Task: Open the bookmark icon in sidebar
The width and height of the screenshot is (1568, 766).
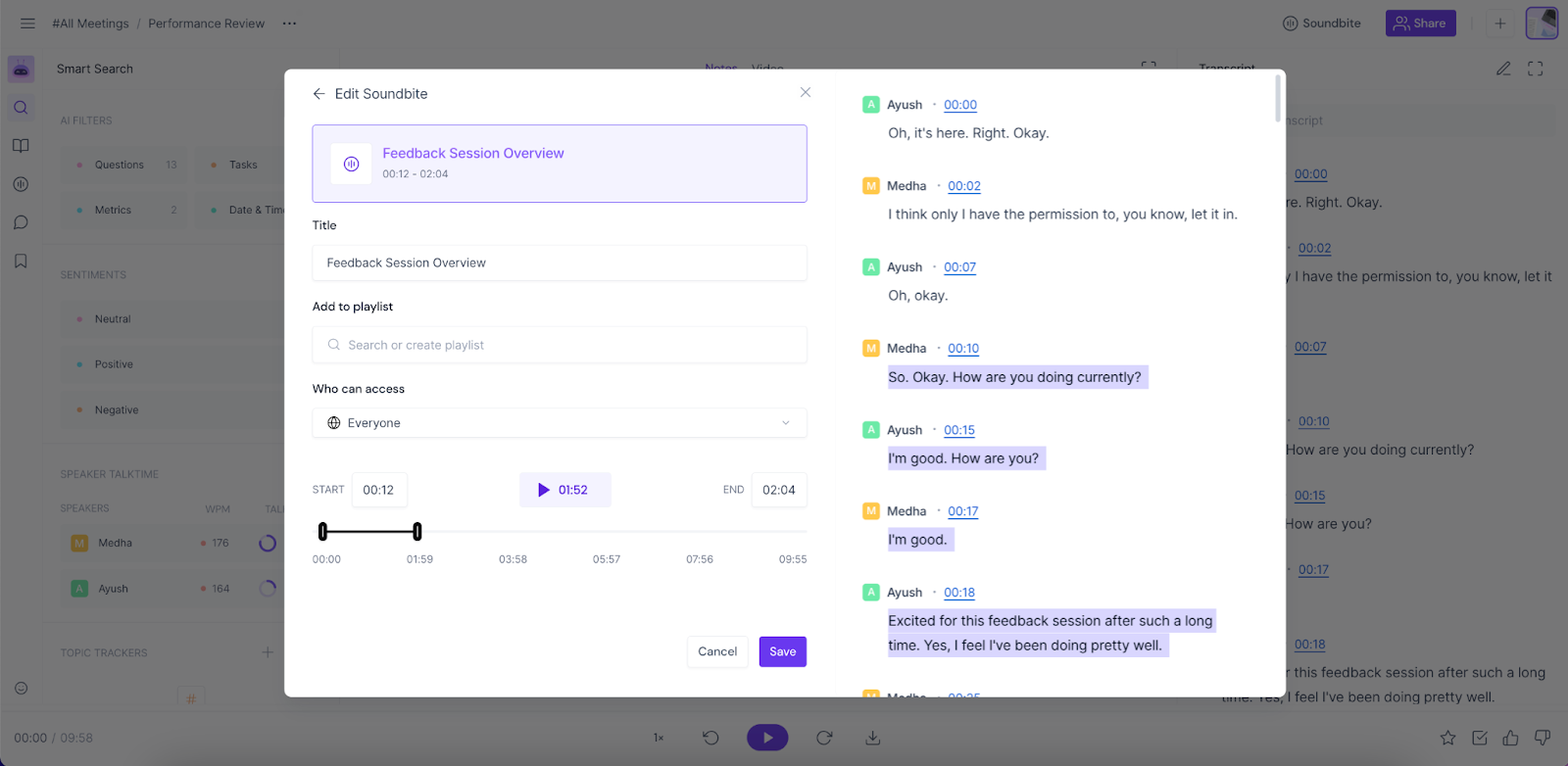Action: [x=21, y=261]
